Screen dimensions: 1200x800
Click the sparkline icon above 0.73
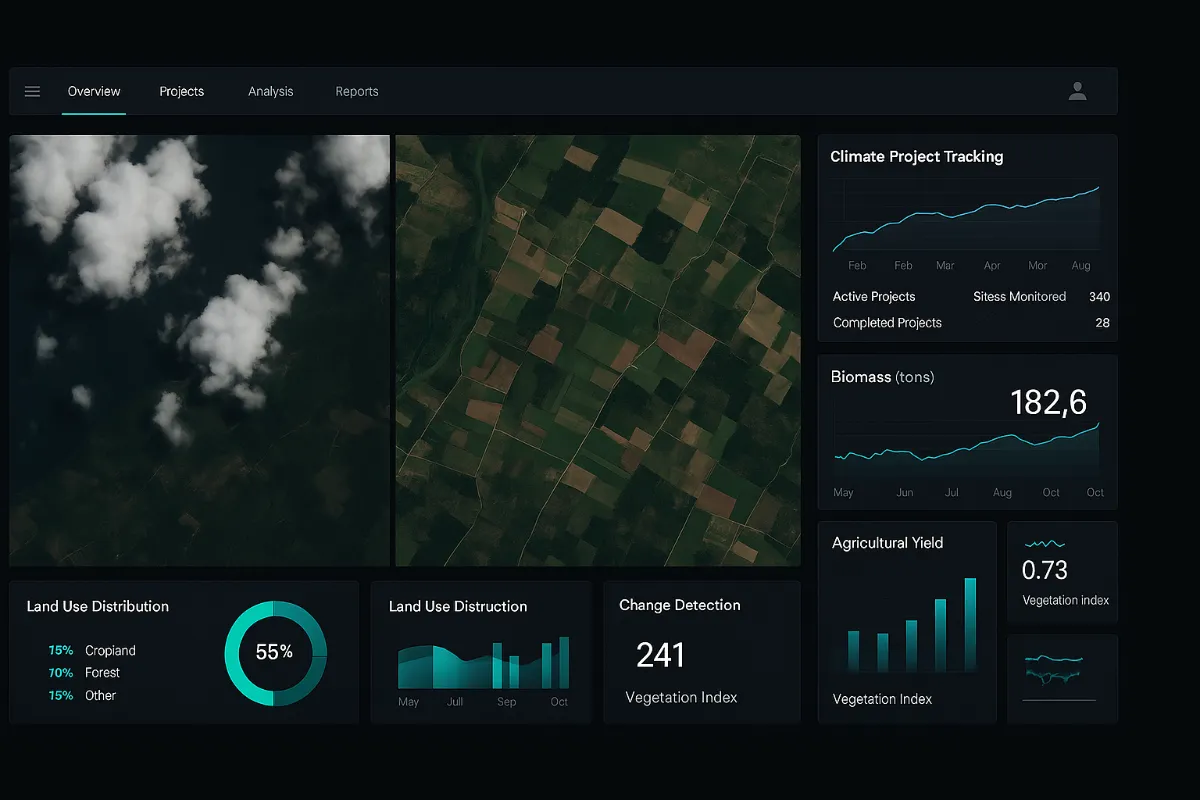click(x=1045, y=545)
